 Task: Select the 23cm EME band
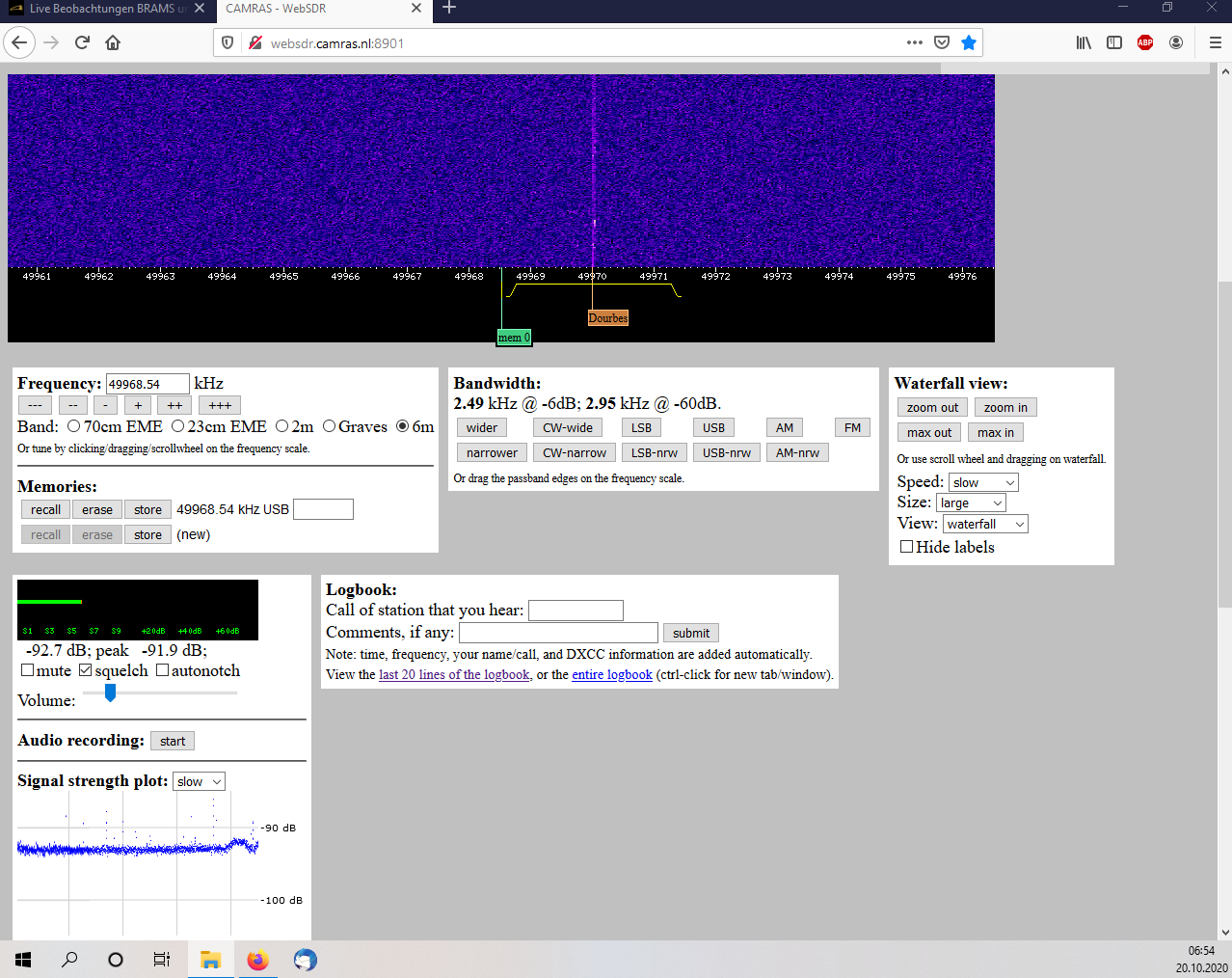177,426
